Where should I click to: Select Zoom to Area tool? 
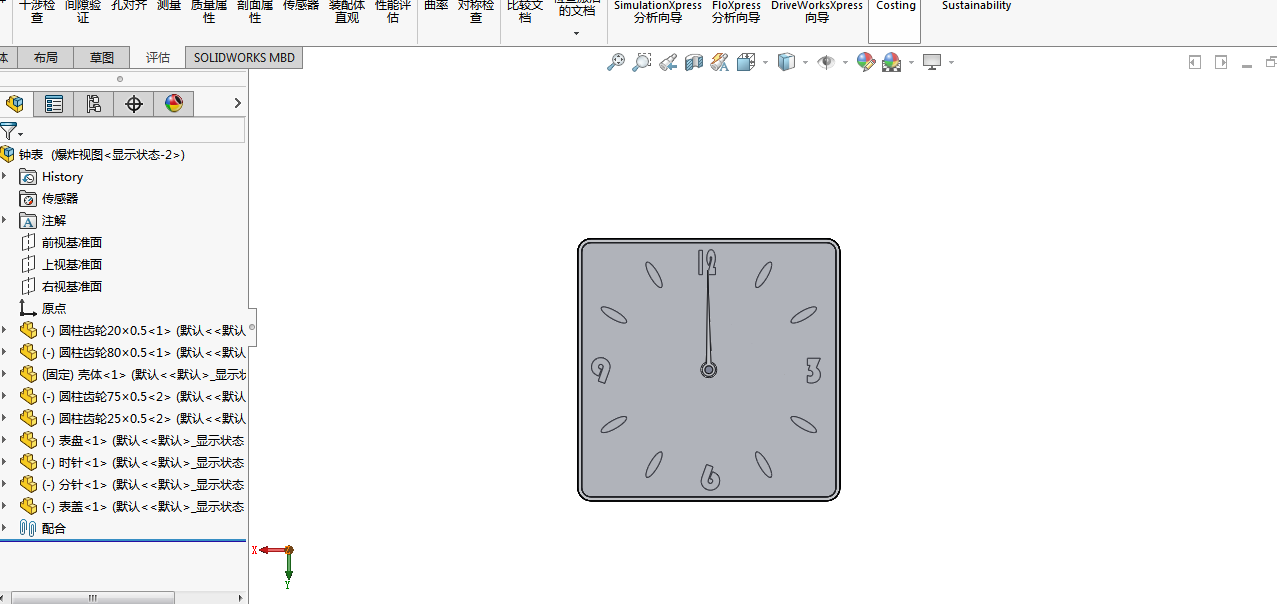tap(642, 62)
